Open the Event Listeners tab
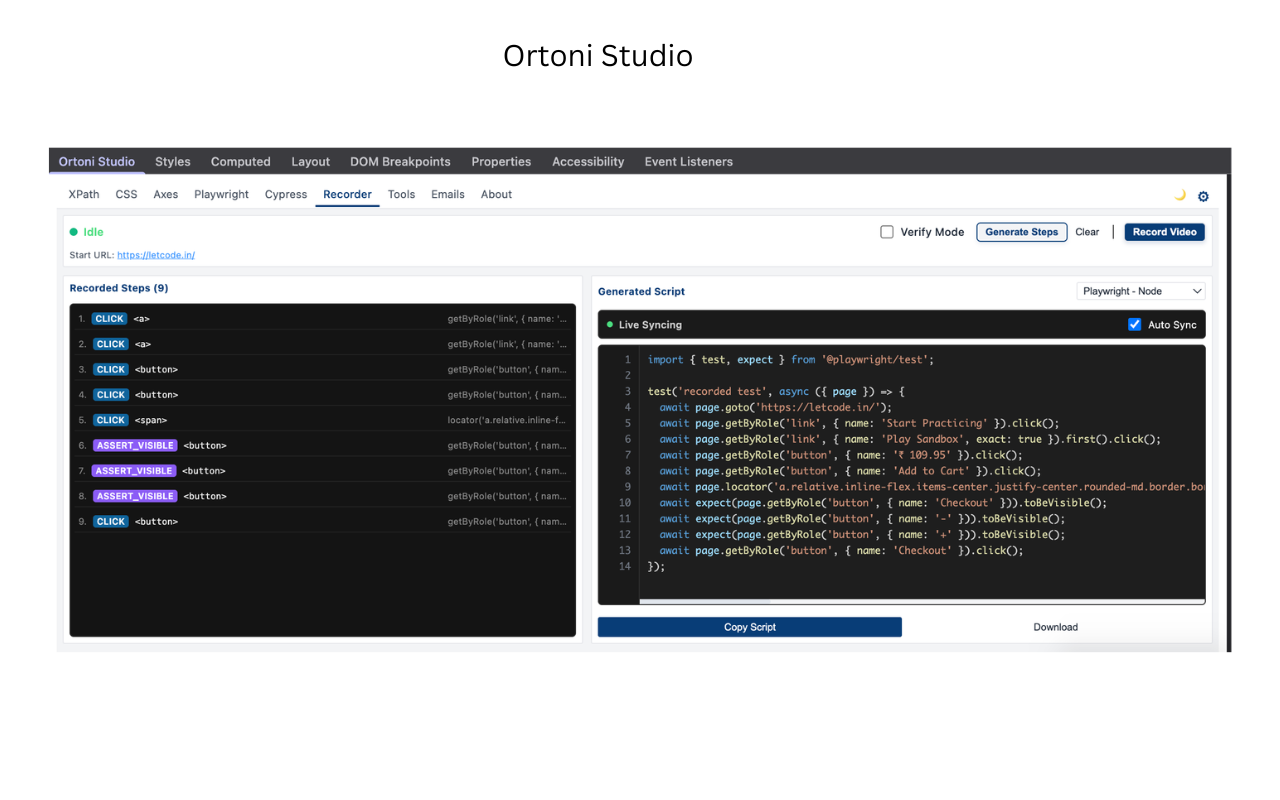Screen dimensions: 1280x800 688,161
